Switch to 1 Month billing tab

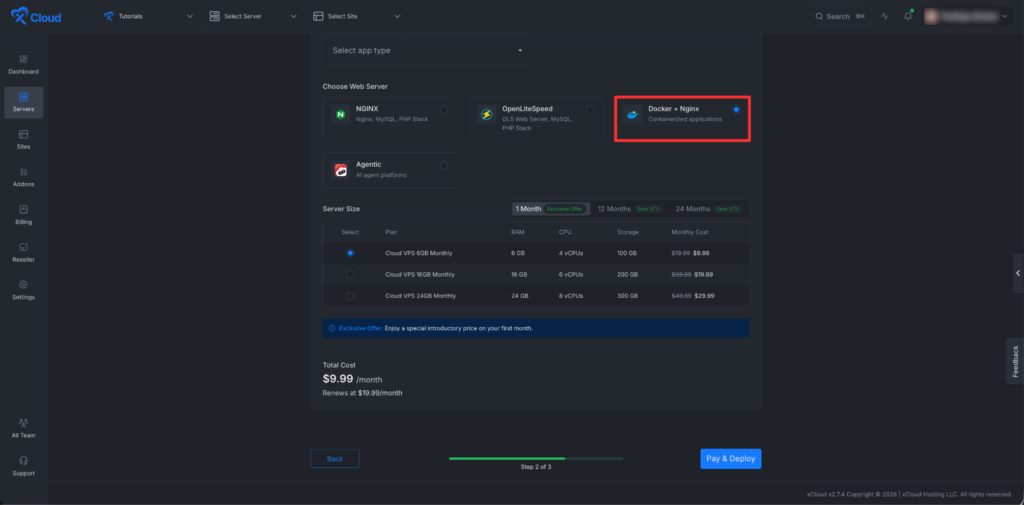551,209
